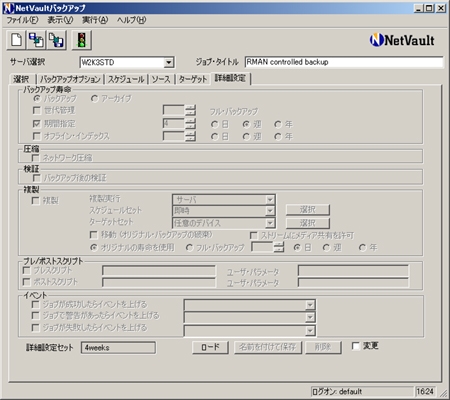Select the 詳細設定 tab

click(x=230, y=78)
